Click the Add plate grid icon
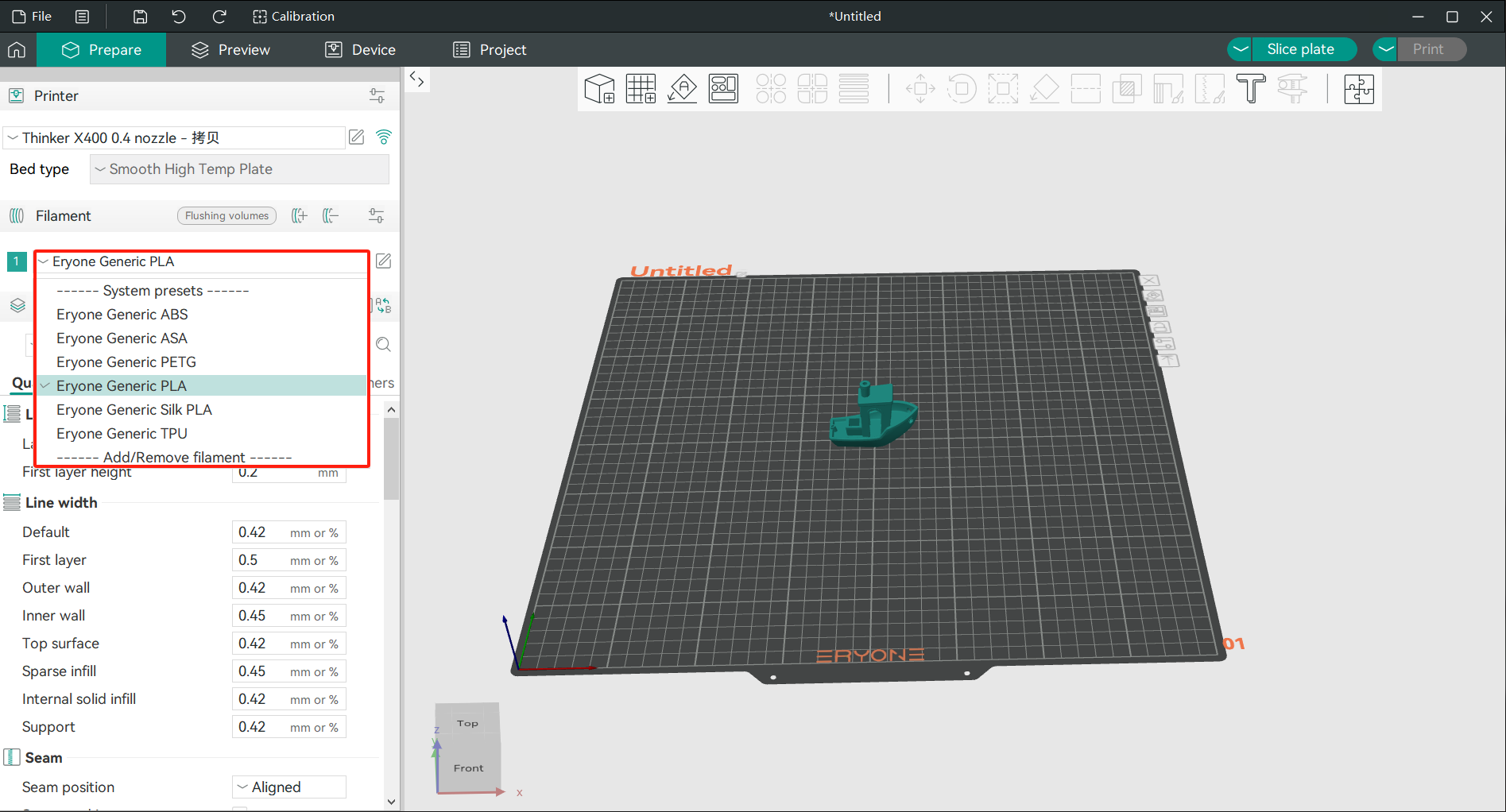 click(641, 89)
